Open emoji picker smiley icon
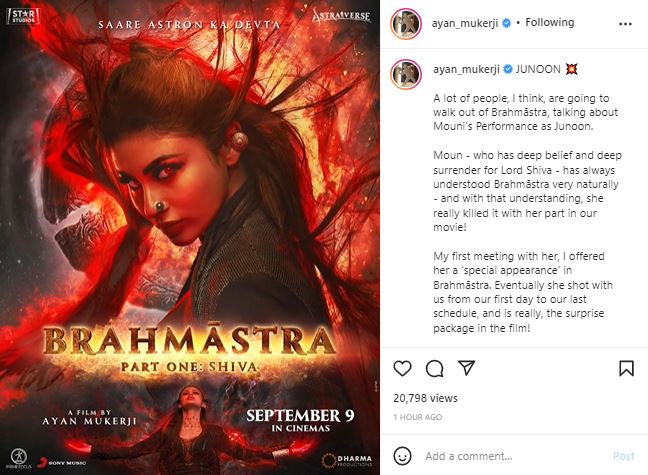 pos(402,456)
